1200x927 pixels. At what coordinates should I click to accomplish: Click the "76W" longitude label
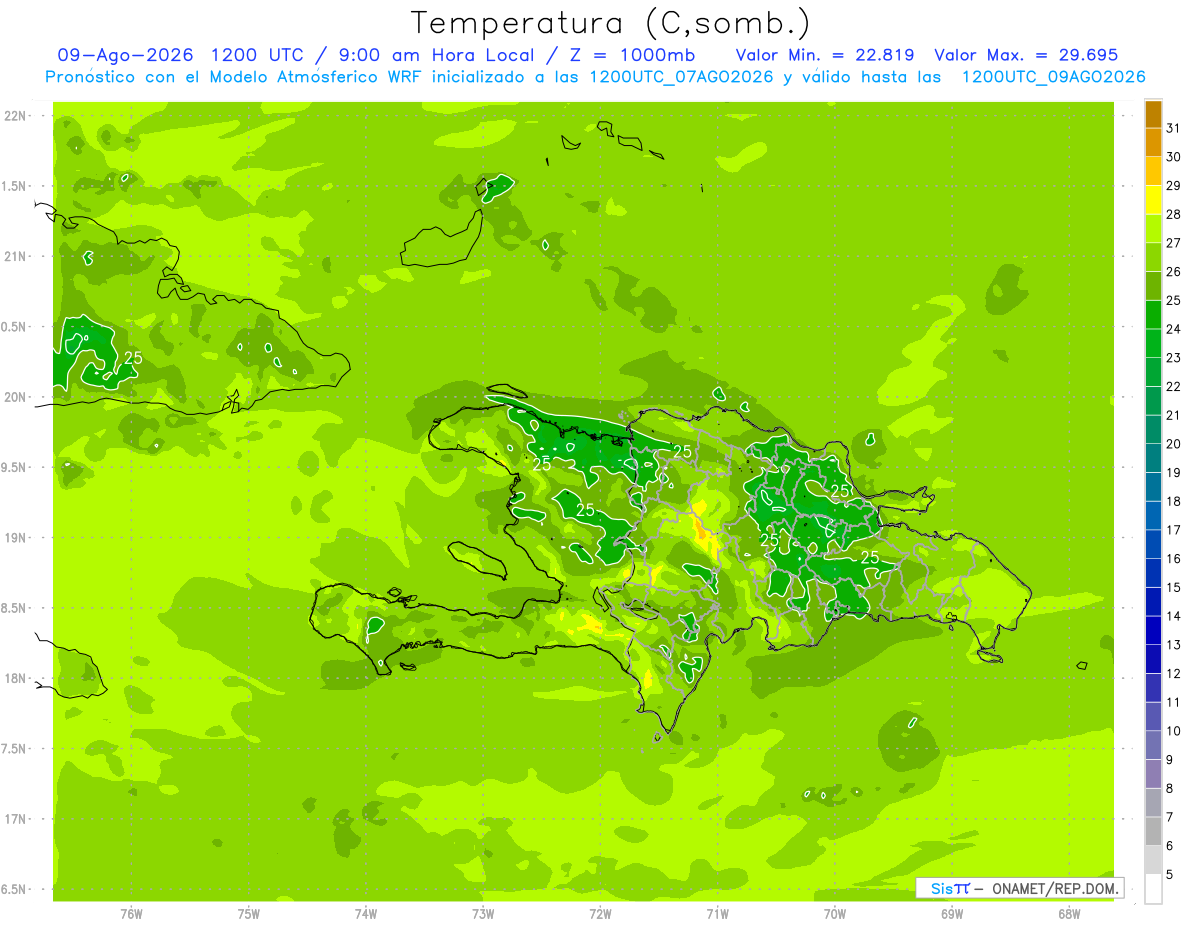click(131, 913)
